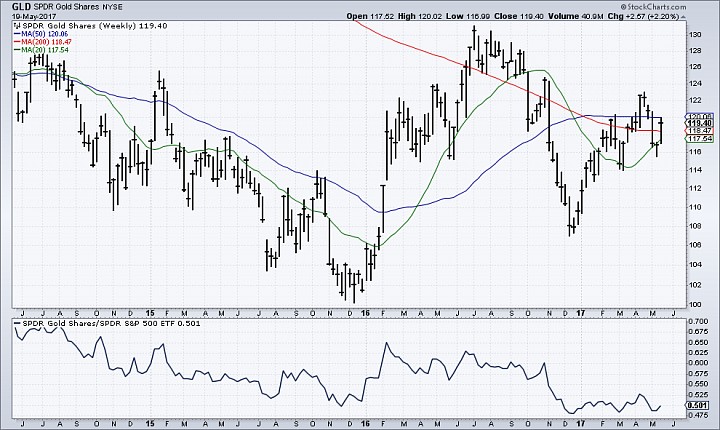The width and height of the screenshot is (720, 430).
Task: Click the 'SPDR Gold Shares (Weekly) 119.40' legend
Action: pos(95,26)
